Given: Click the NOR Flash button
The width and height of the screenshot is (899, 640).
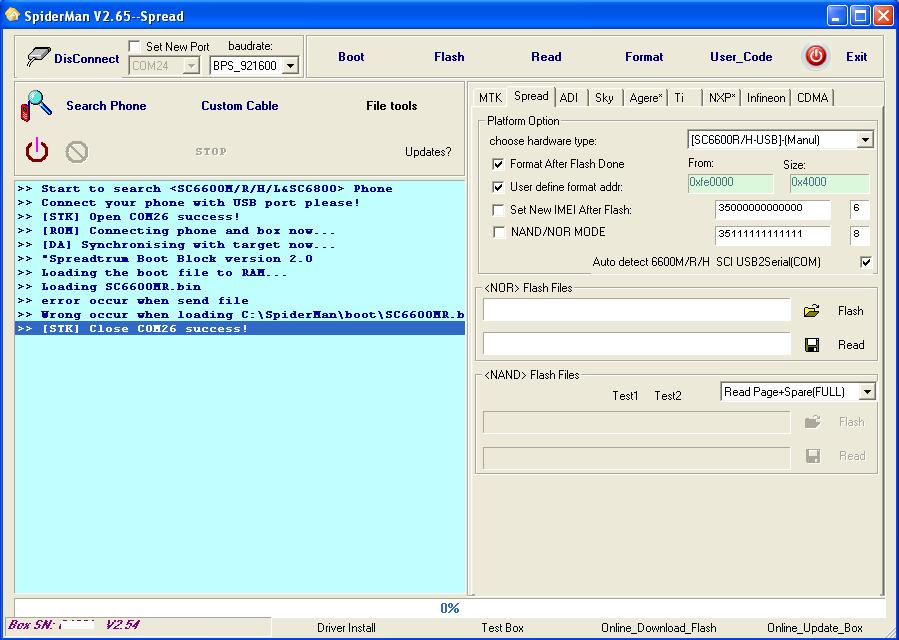Looking at the screenshot, I should 850,311.
